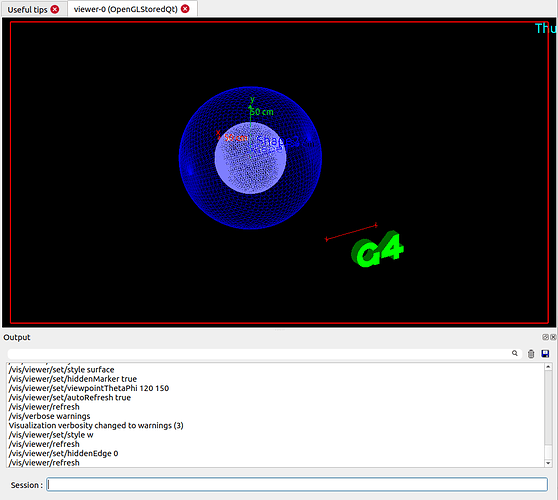Click the Output panel title
Screen dimensions: 558x500
click(17, 337)
